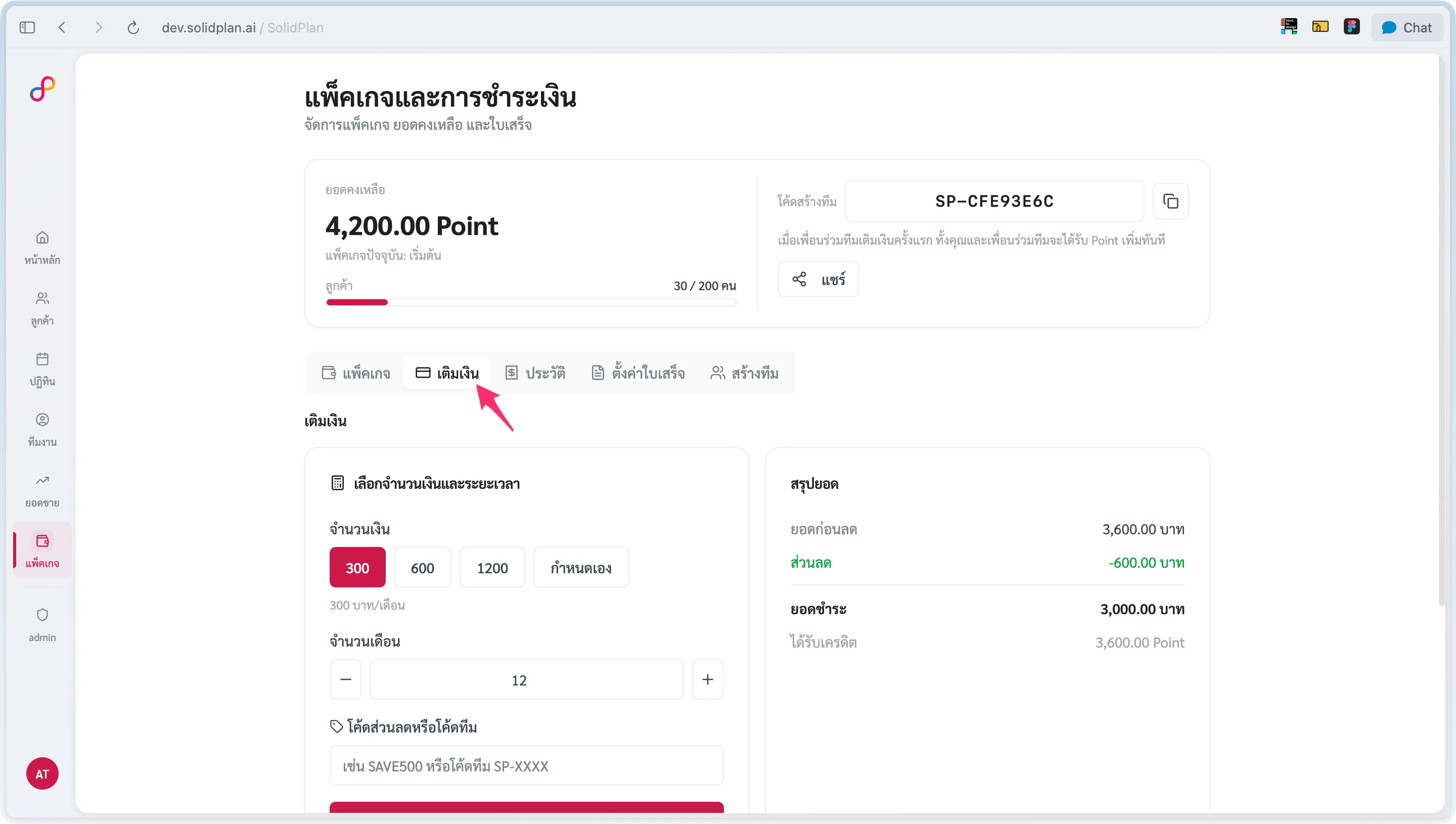1456x824 pixels.
Task: Open the Figma extension icon
Action: click(1351, 27)
